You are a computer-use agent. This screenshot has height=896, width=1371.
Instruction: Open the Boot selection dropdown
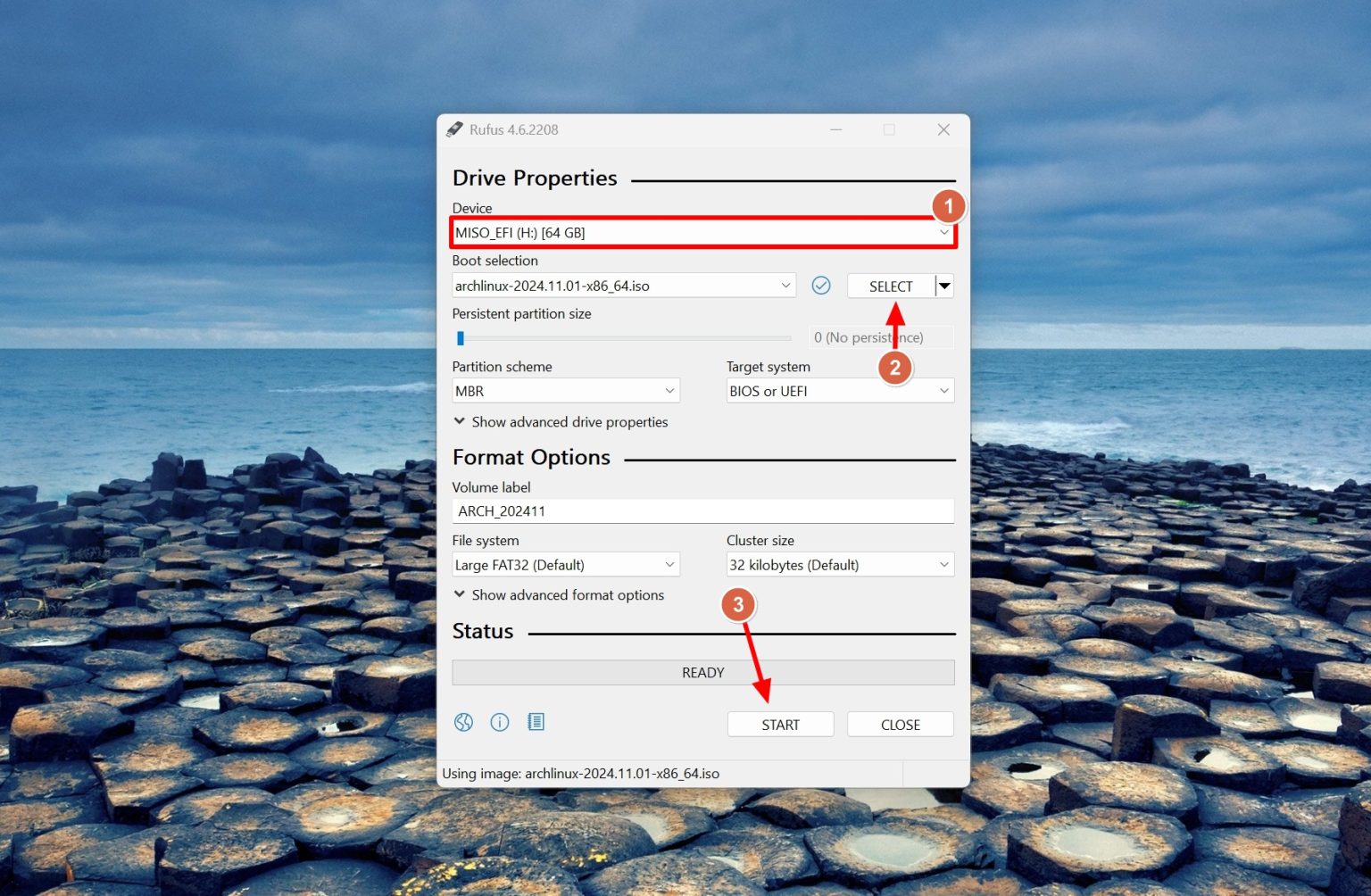tap(623, 286)
